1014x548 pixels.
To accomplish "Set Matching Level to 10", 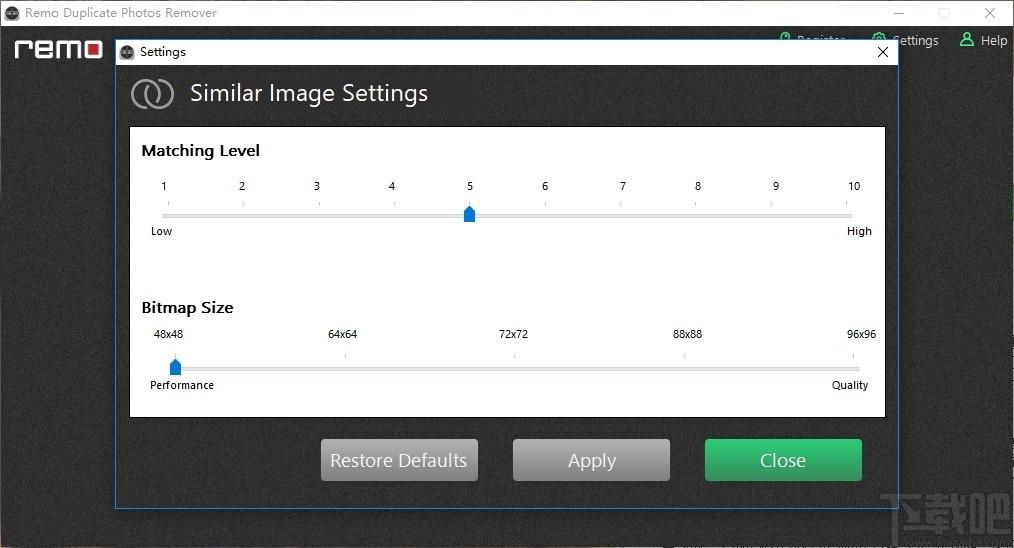I will [854, 186].
